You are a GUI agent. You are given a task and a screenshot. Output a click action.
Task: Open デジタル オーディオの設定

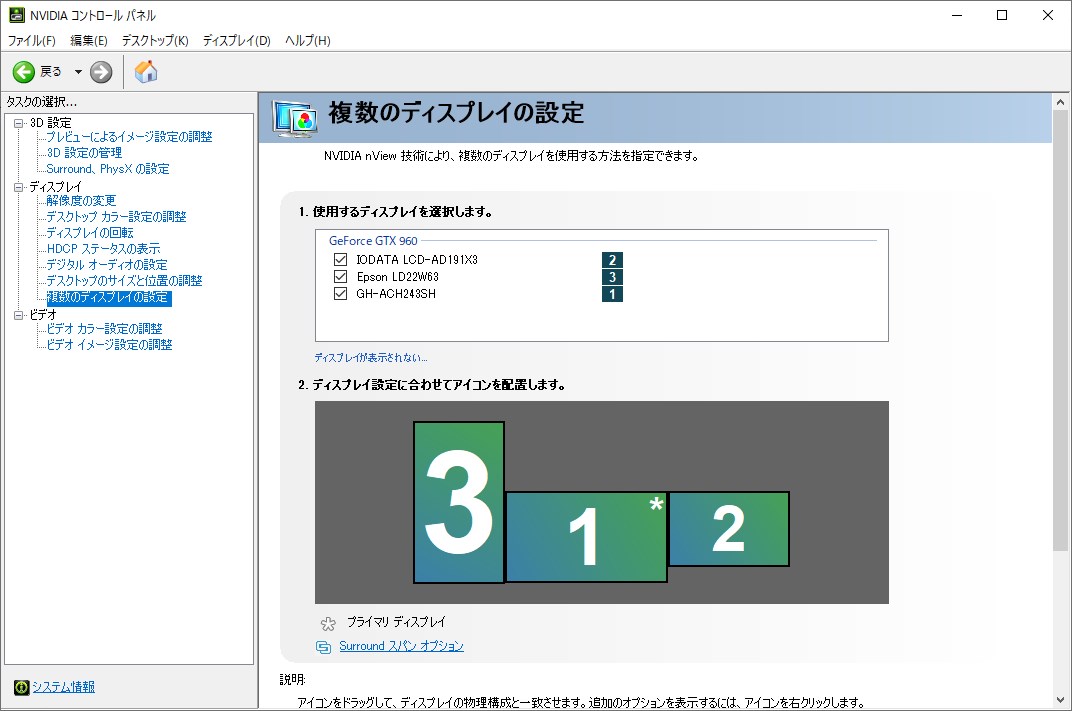pyautogui.click(x=107, y=265)
